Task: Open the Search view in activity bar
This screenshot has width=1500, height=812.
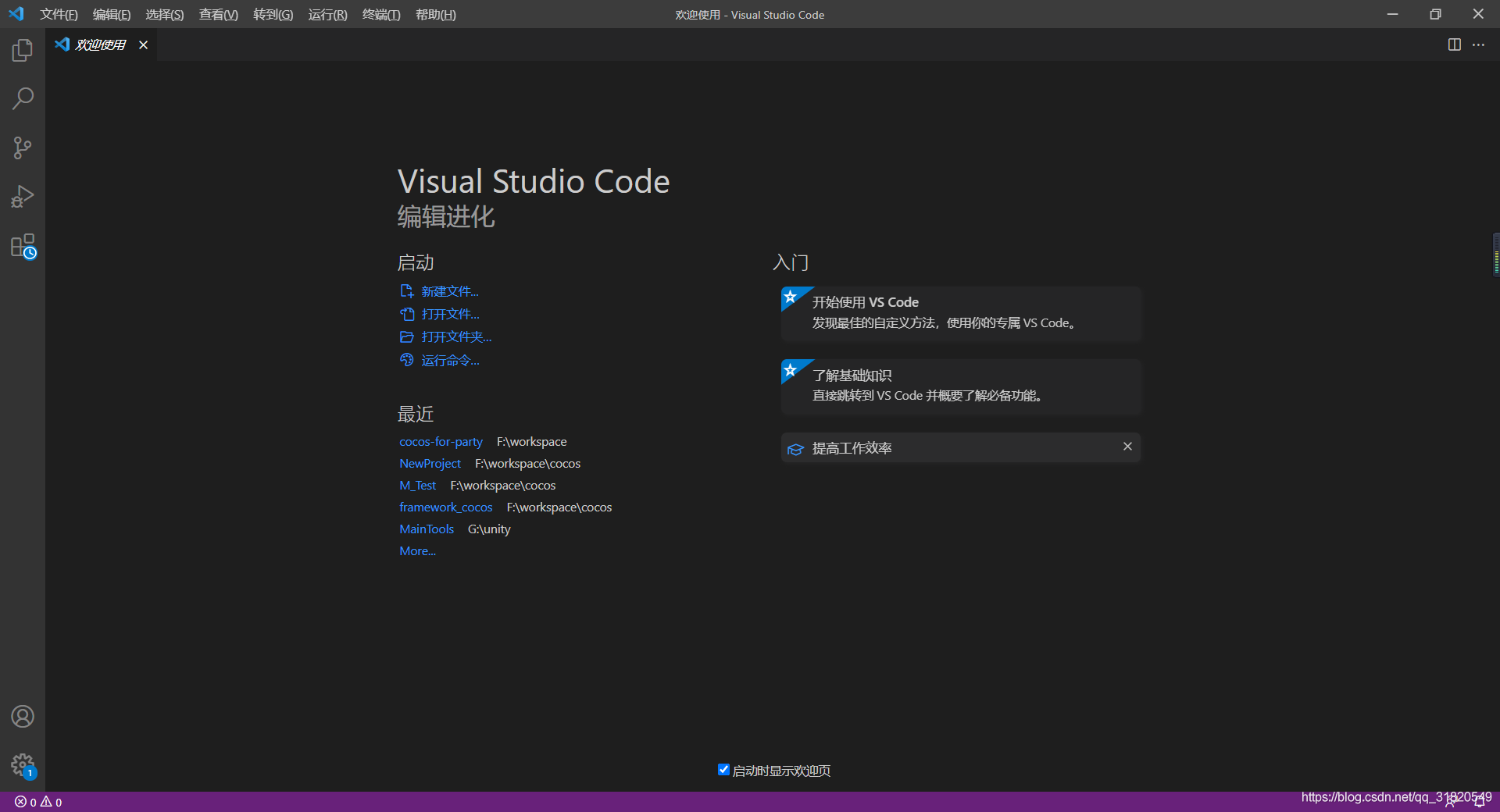Action: [23, 99]
